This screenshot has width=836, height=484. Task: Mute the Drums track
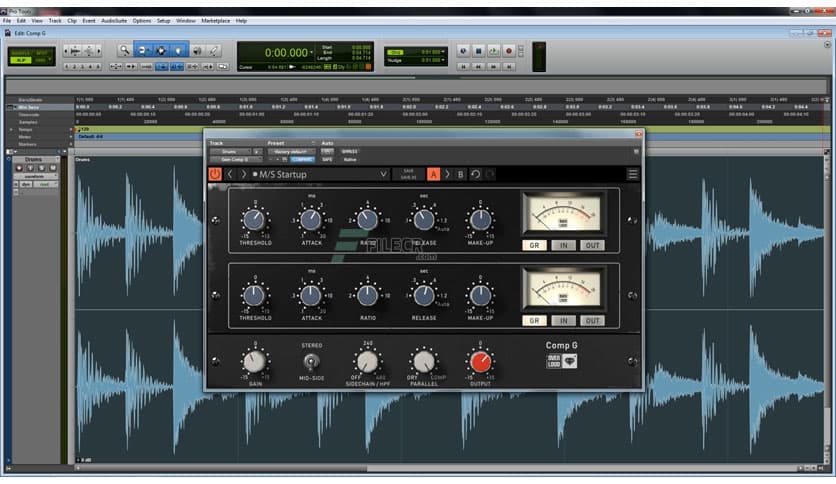tap(53, 168)
